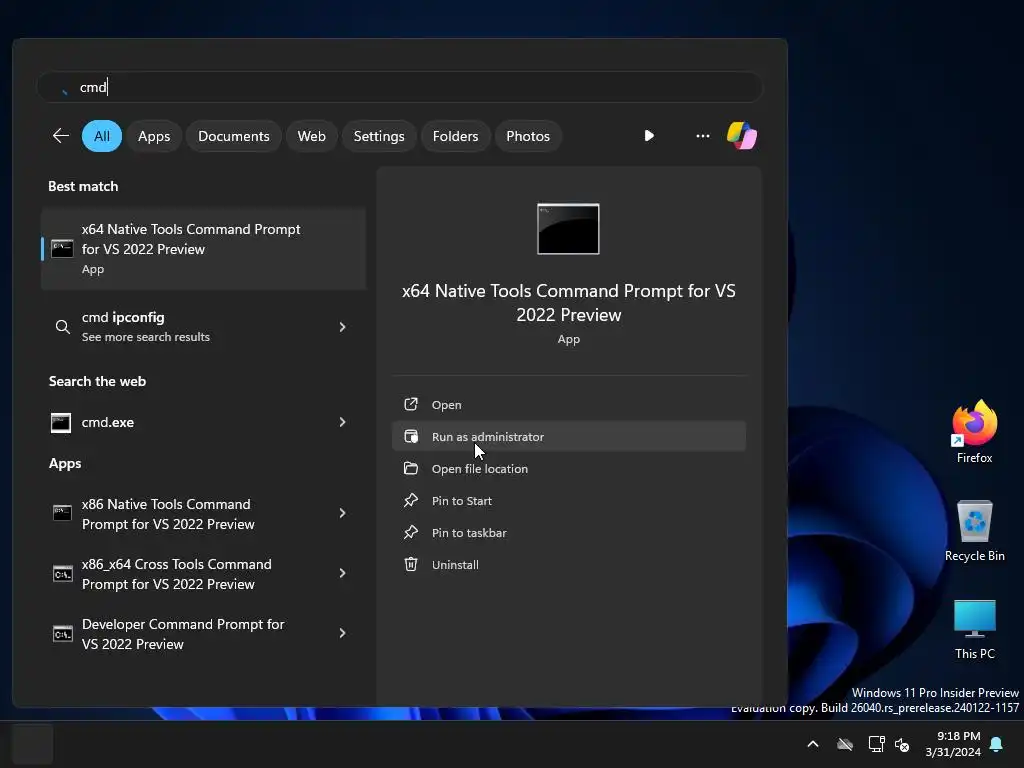Viewport: 1024px width, 768px height.
Task: Click the Pin to taskbar pin icon
Action: point(411,532)
